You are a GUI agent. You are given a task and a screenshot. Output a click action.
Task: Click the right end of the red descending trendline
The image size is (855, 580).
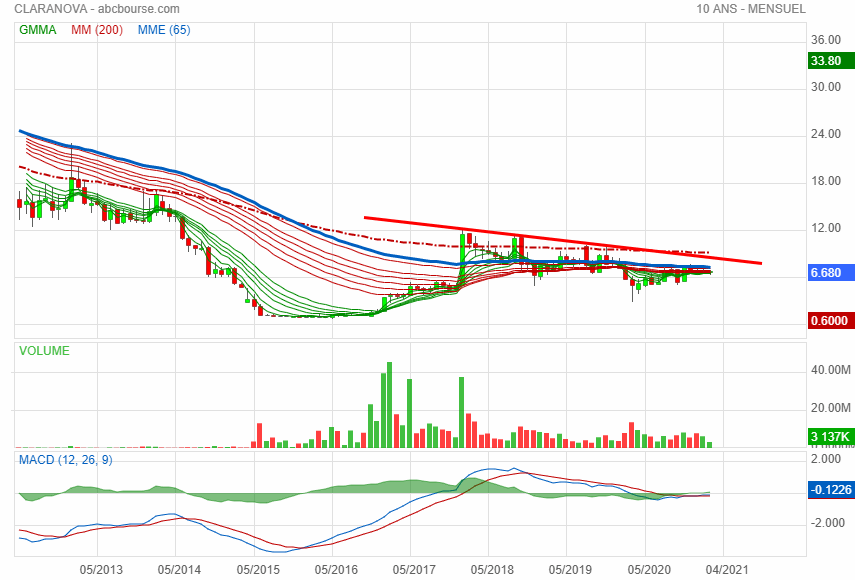(x=761, y=263)
